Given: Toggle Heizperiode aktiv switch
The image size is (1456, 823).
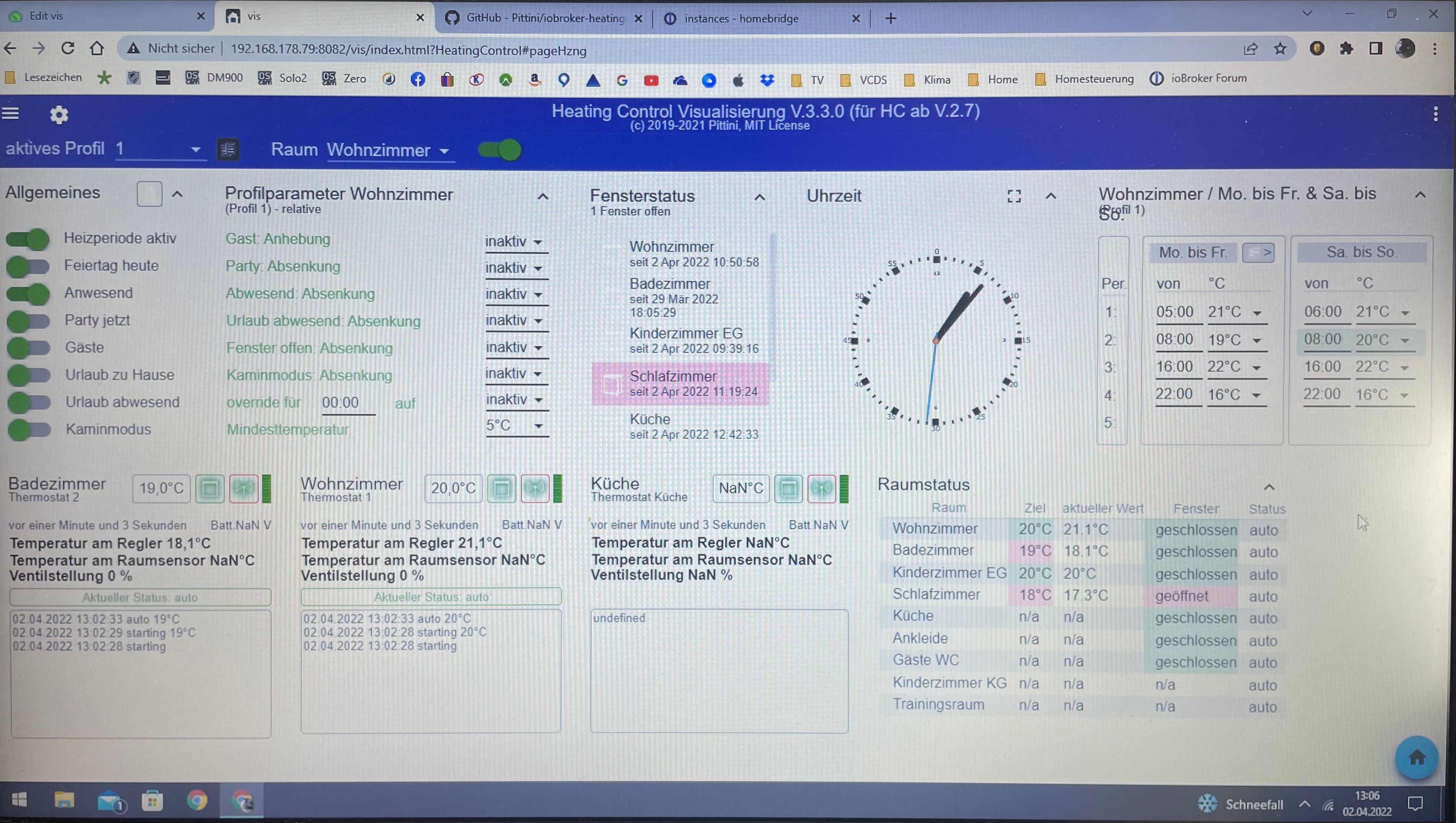Looking at the screenshot, I should (x=28, y=239).
